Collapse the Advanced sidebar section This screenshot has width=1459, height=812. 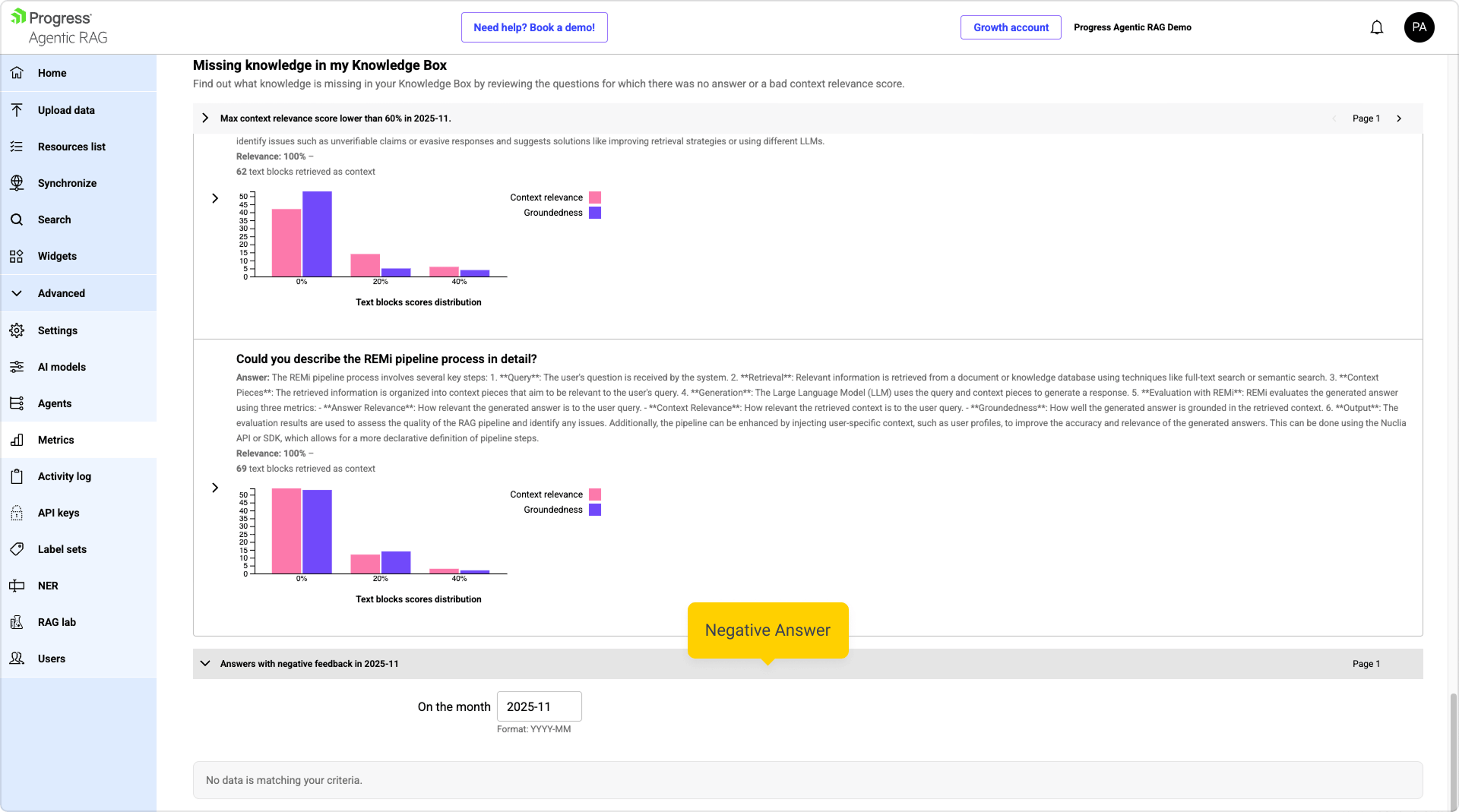click(x=17, y=293)
